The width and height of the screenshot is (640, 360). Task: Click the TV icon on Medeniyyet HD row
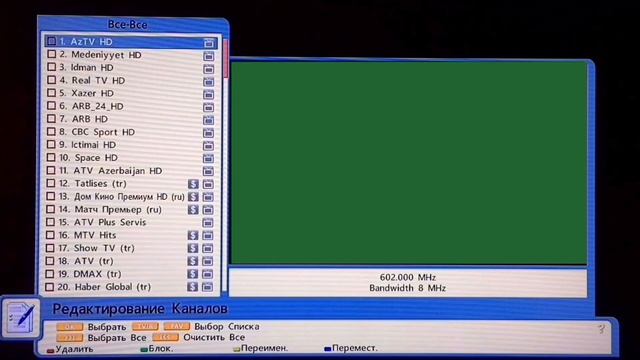(209, 56)
